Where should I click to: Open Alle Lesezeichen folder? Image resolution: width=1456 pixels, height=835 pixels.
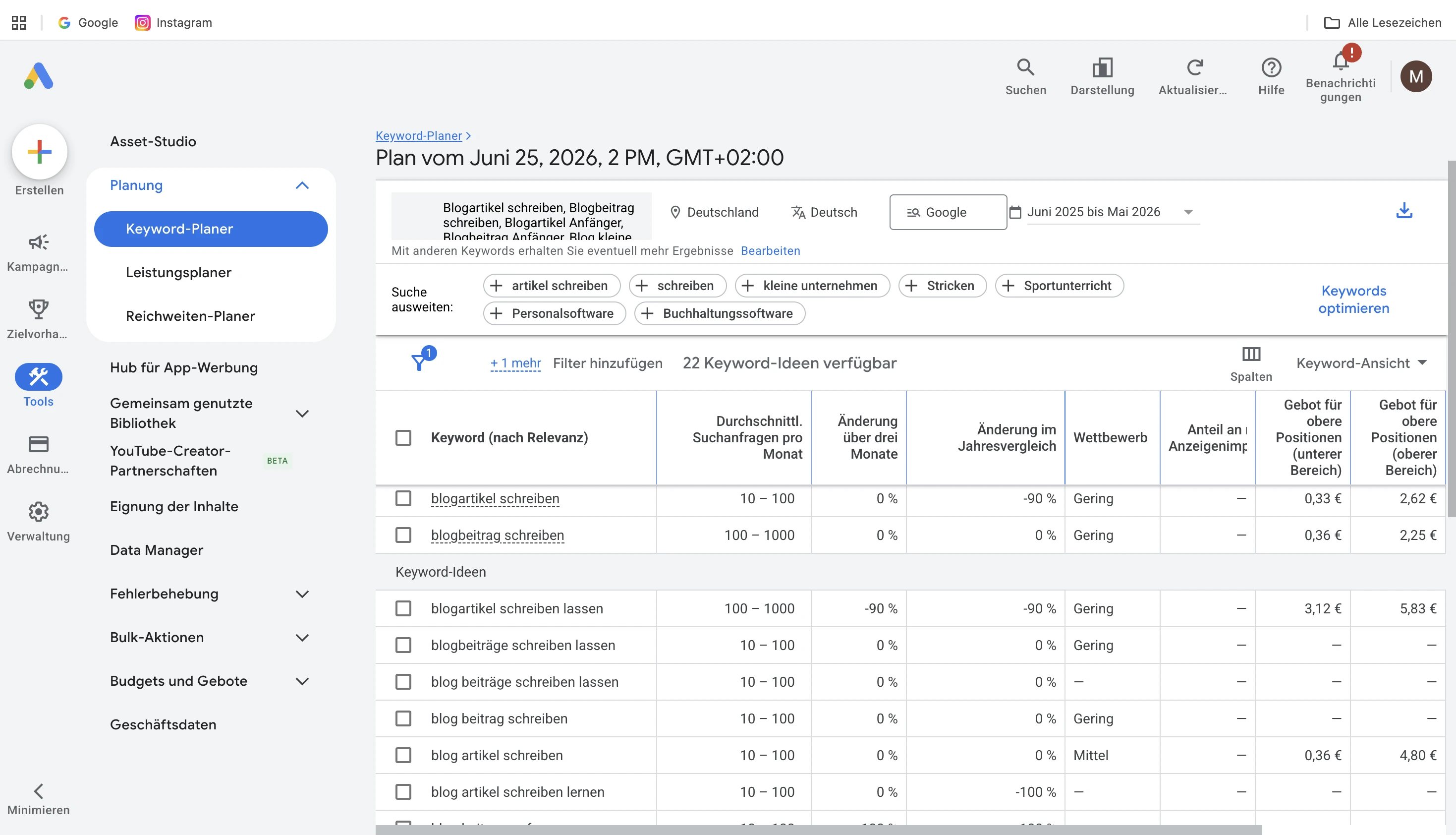coord(1382,22)
